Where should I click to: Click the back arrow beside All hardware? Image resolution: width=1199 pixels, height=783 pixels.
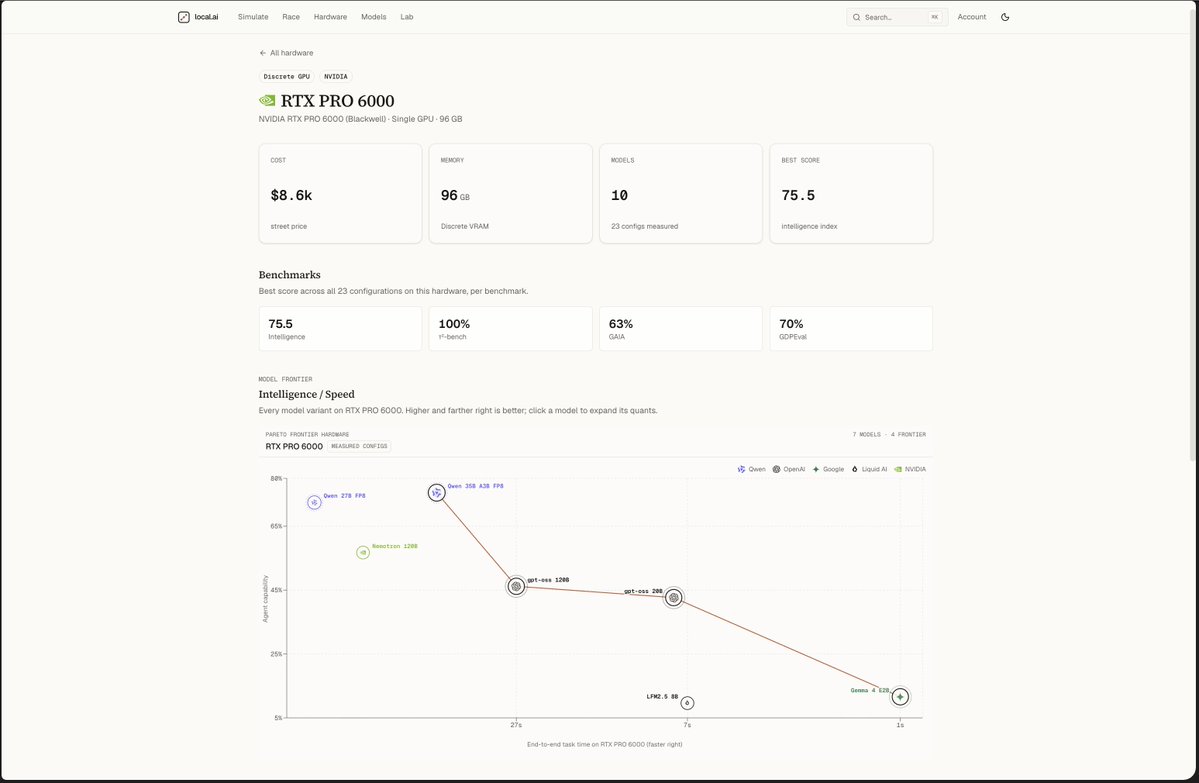click(262, 53)
